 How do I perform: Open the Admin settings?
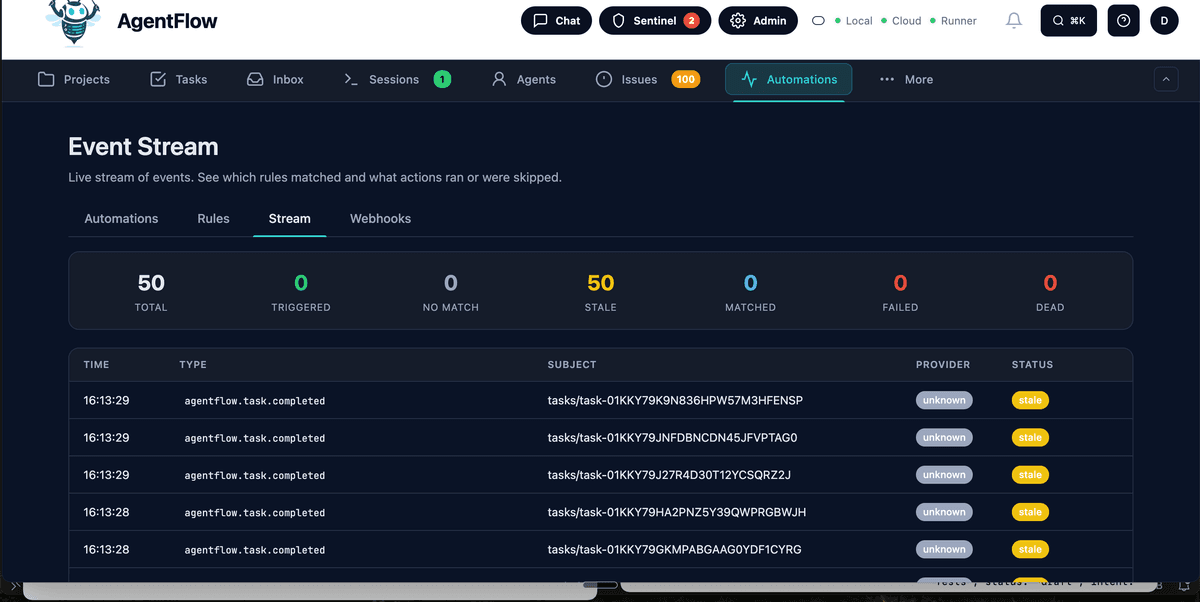pyautogui.click(x=758, y=20)
